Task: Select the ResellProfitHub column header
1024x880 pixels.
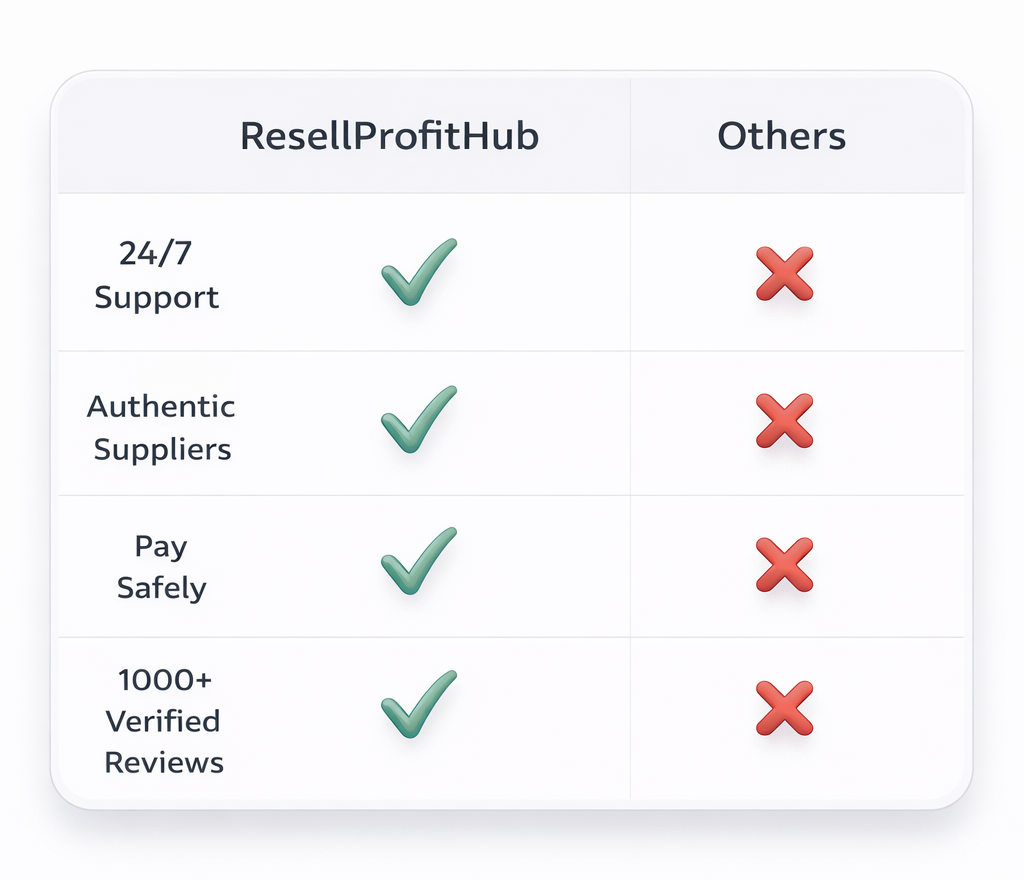Action: [389, 137]
